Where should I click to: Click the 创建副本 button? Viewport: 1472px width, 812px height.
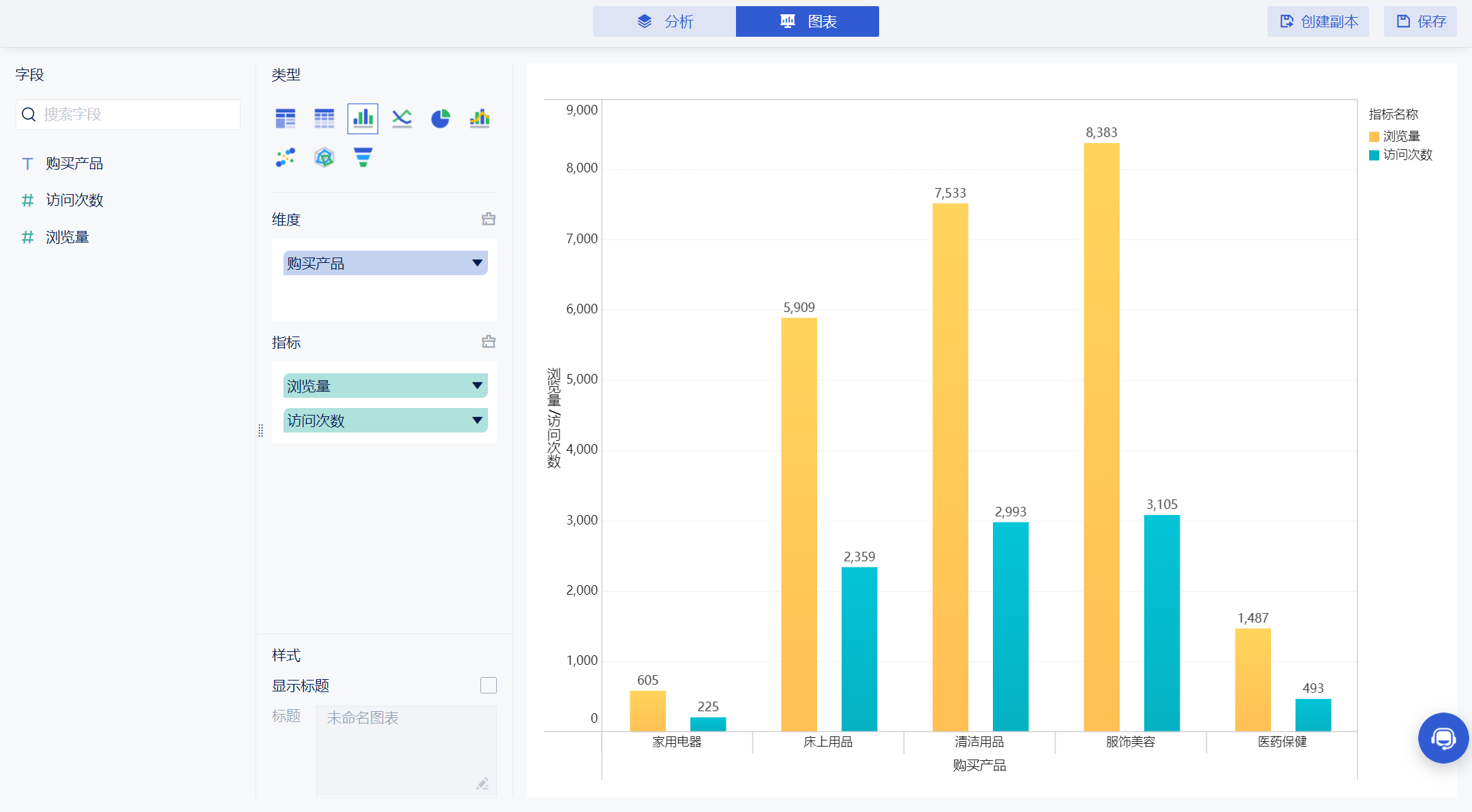tap(1318, 22)
